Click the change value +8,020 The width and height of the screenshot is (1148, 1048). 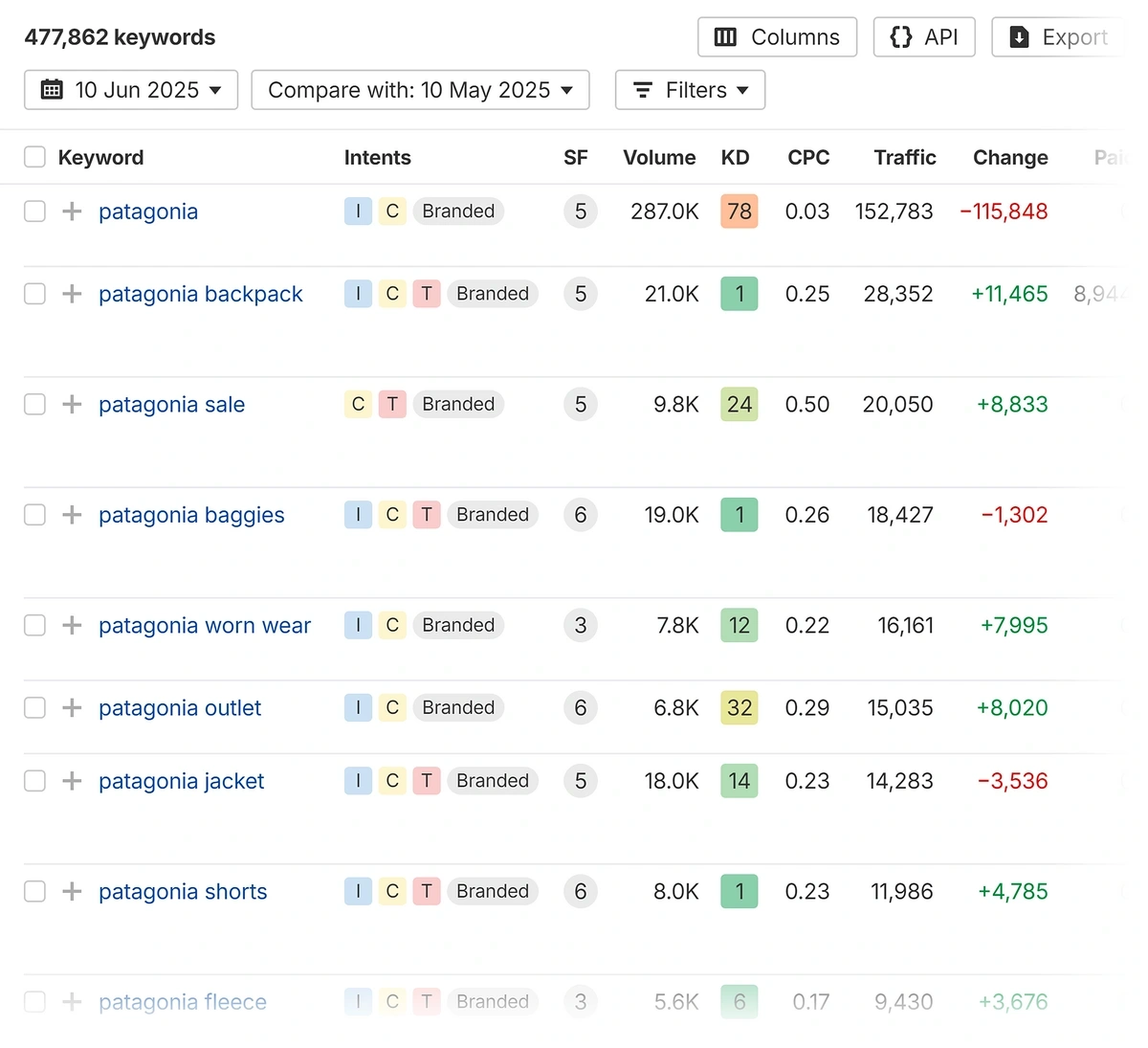[x=1012, y=707]
